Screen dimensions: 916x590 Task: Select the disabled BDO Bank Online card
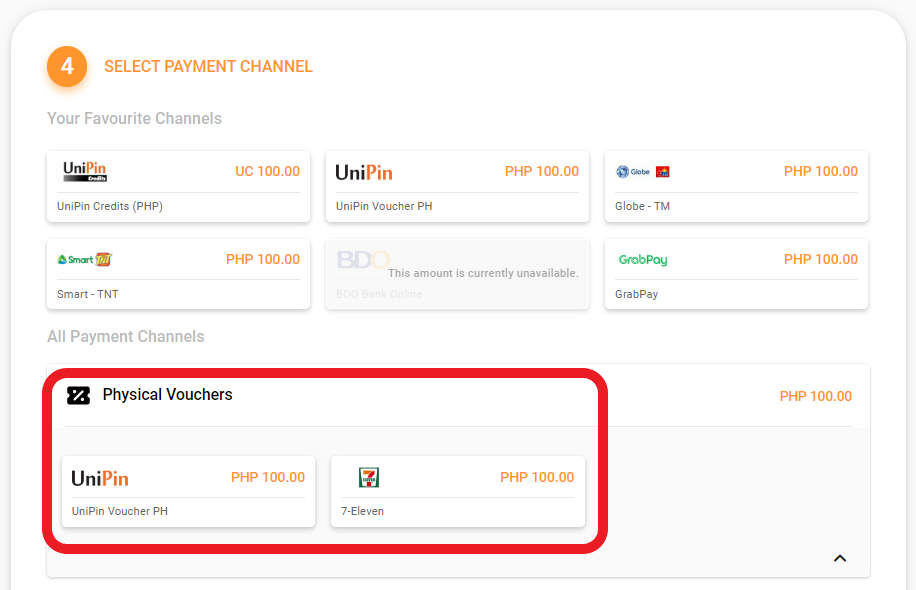pyautogui.click(x=457, y=274)
